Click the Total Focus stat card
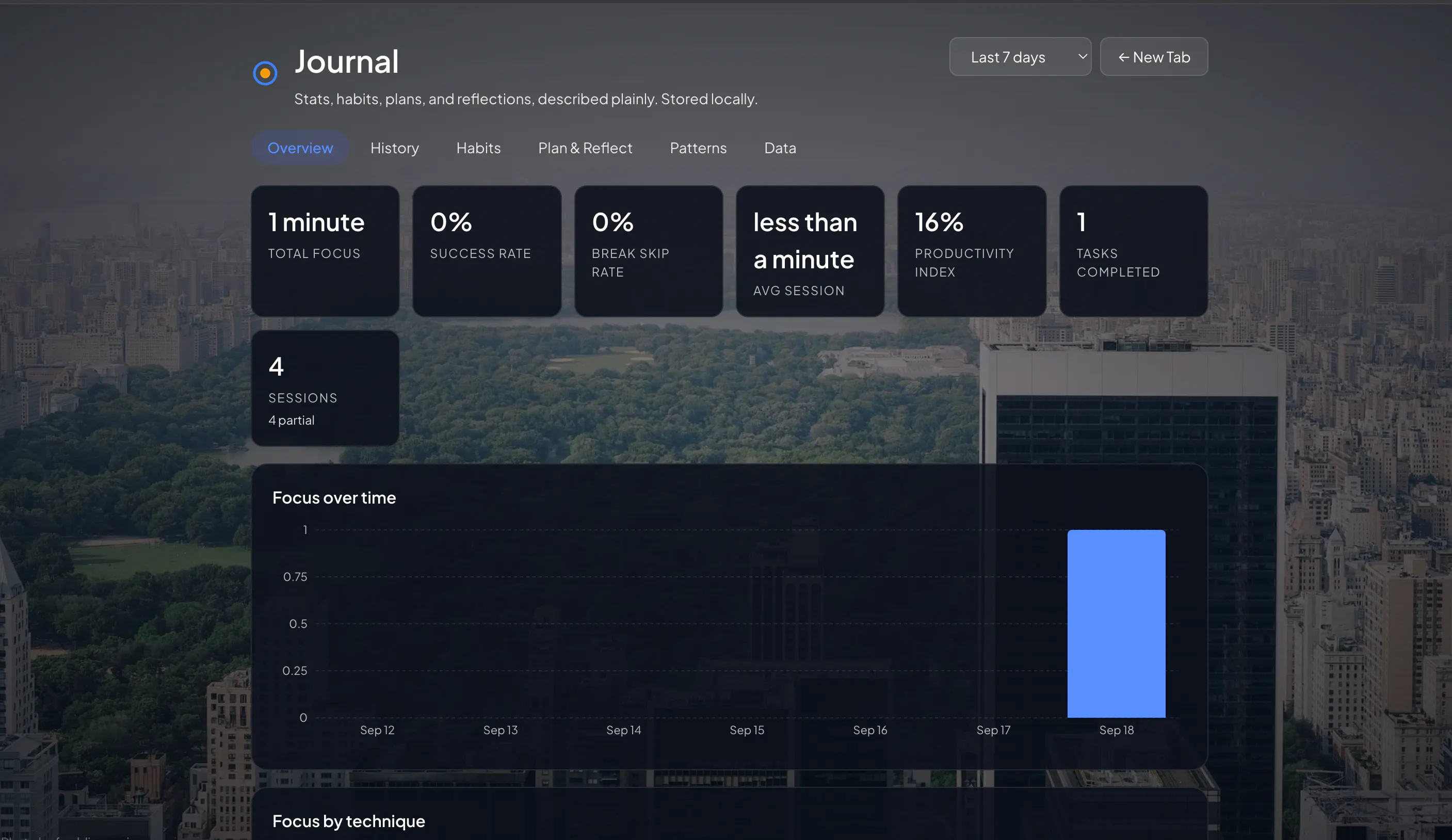 coord(325,251)
